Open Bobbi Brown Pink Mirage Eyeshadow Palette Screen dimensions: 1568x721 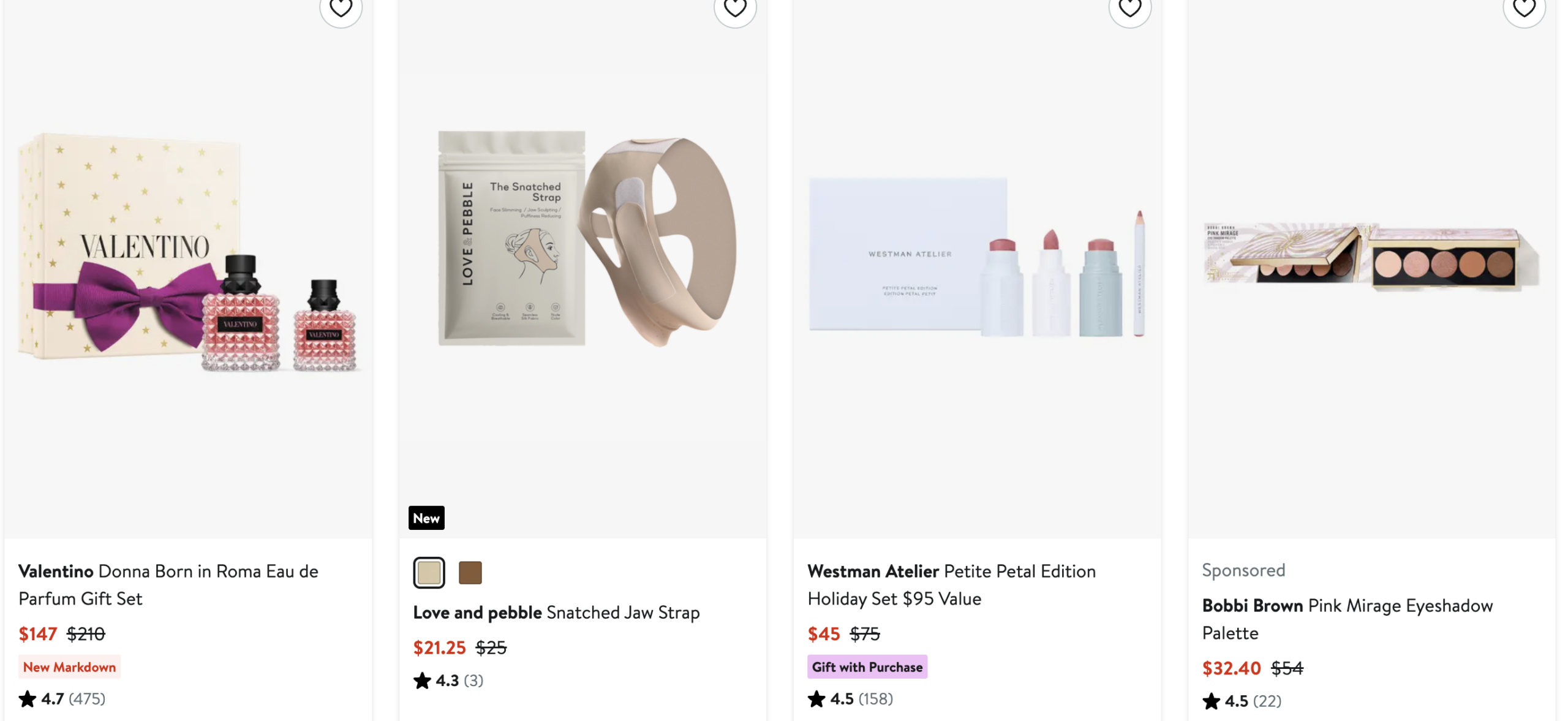1347,619
